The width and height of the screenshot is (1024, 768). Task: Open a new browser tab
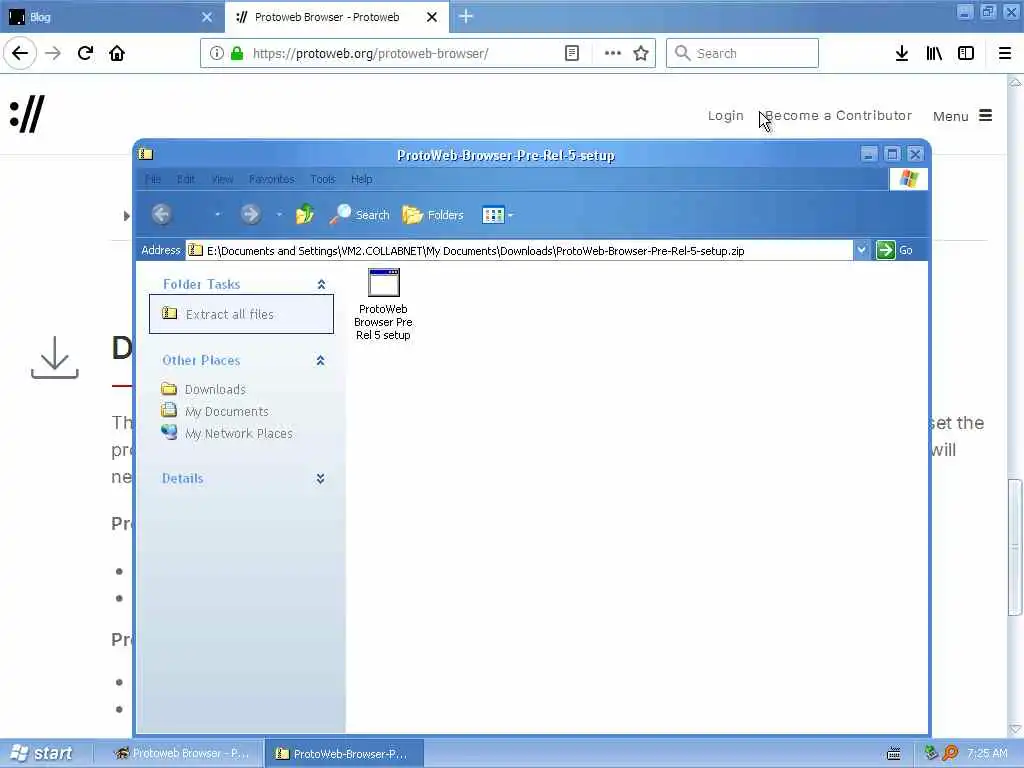tap(466, 16)
